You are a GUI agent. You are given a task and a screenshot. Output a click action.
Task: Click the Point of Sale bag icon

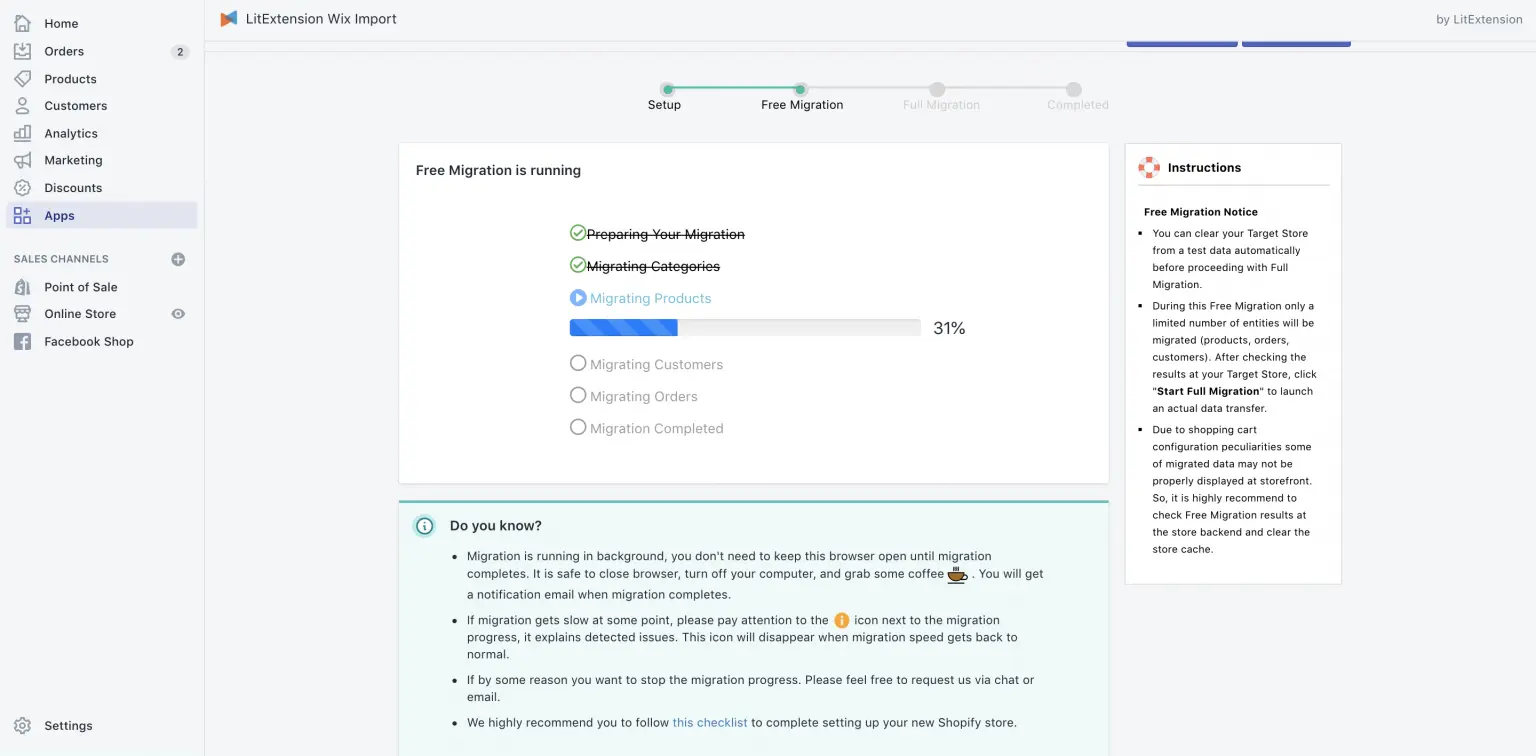22,287
